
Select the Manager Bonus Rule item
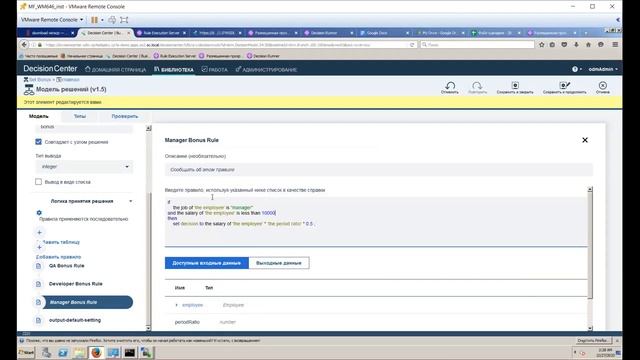point(87,302)
